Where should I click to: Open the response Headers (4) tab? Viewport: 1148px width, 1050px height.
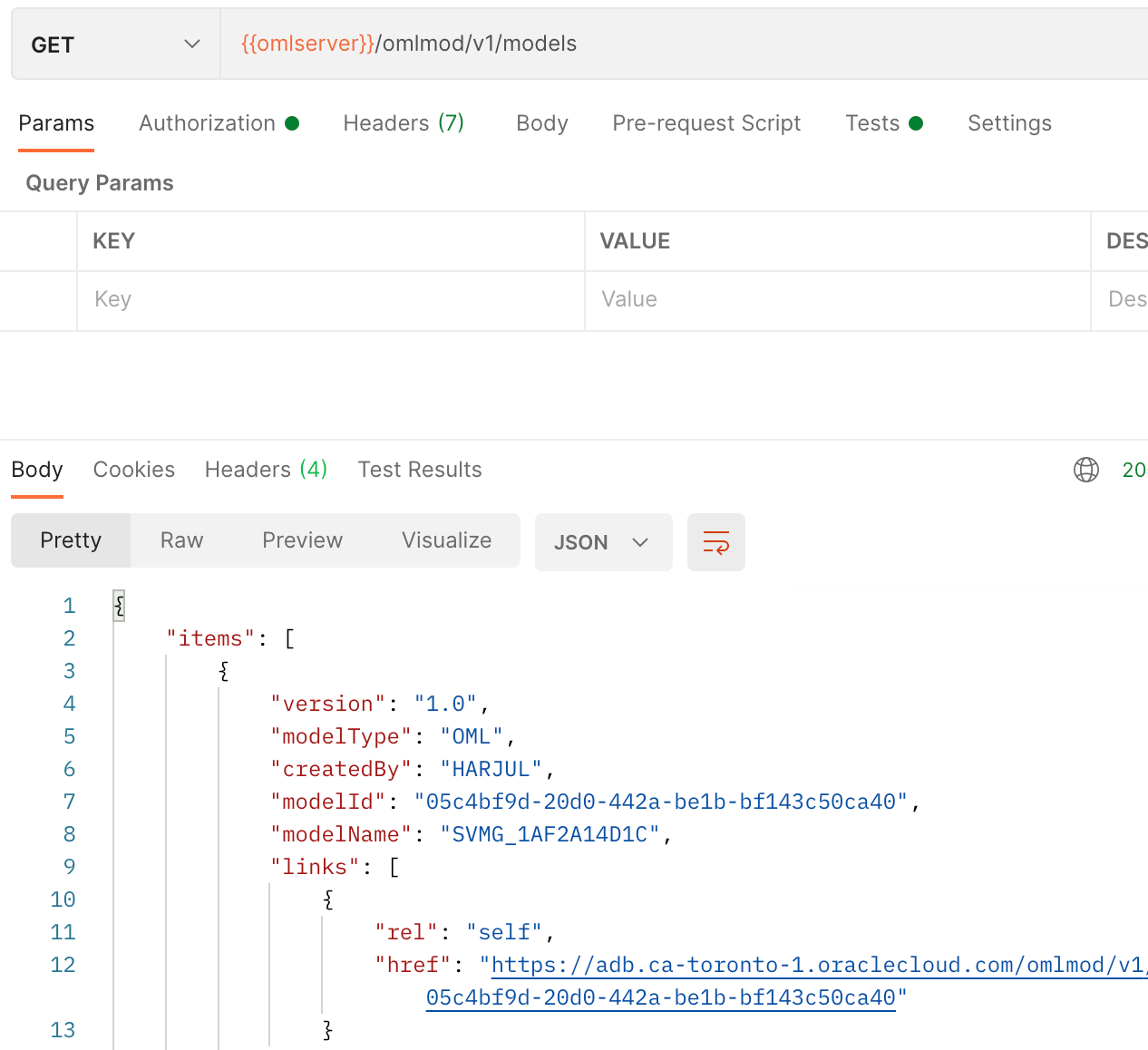(x=265, y=470)
